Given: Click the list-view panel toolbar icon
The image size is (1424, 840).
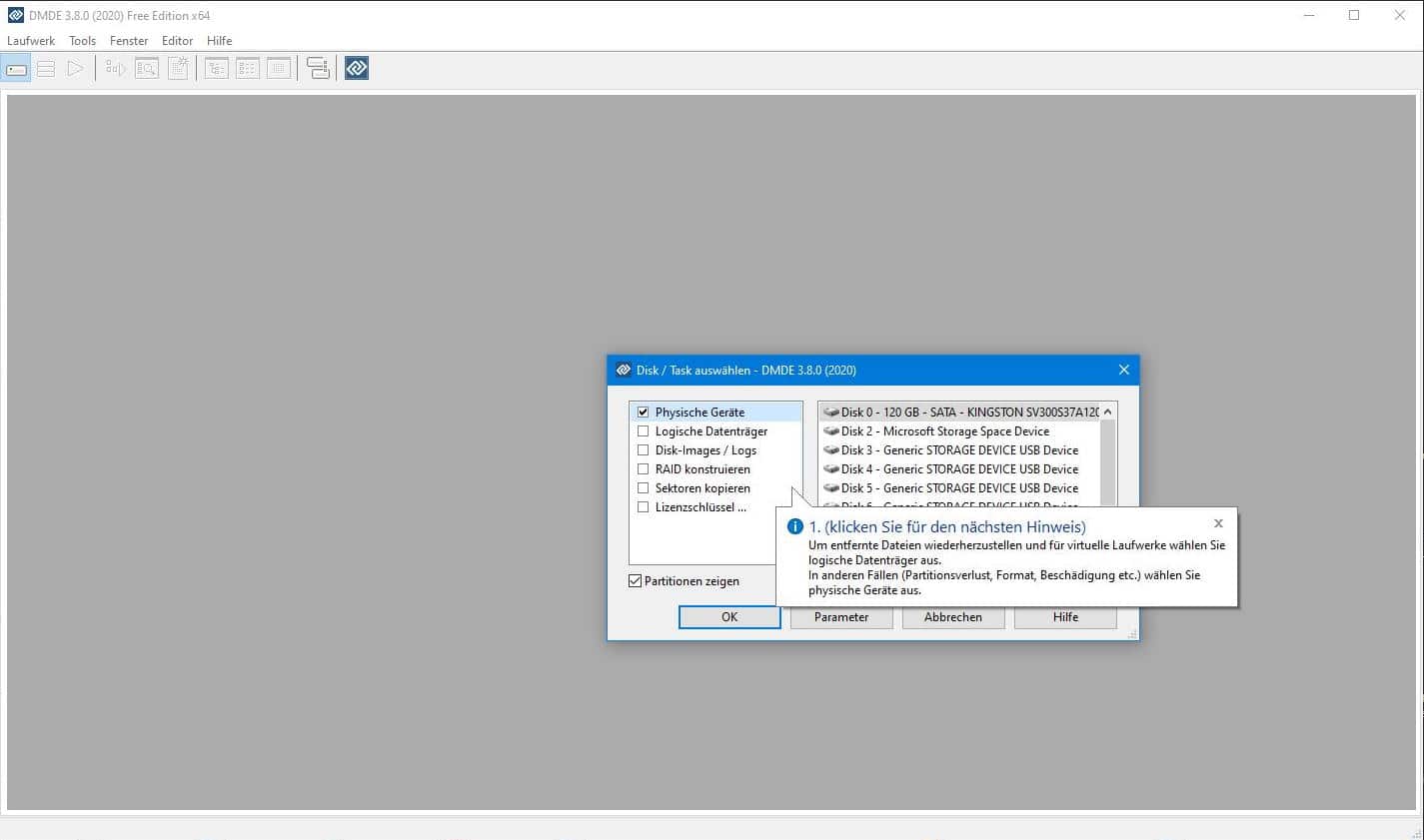Looking at the screenshot, I should [248, 69].
